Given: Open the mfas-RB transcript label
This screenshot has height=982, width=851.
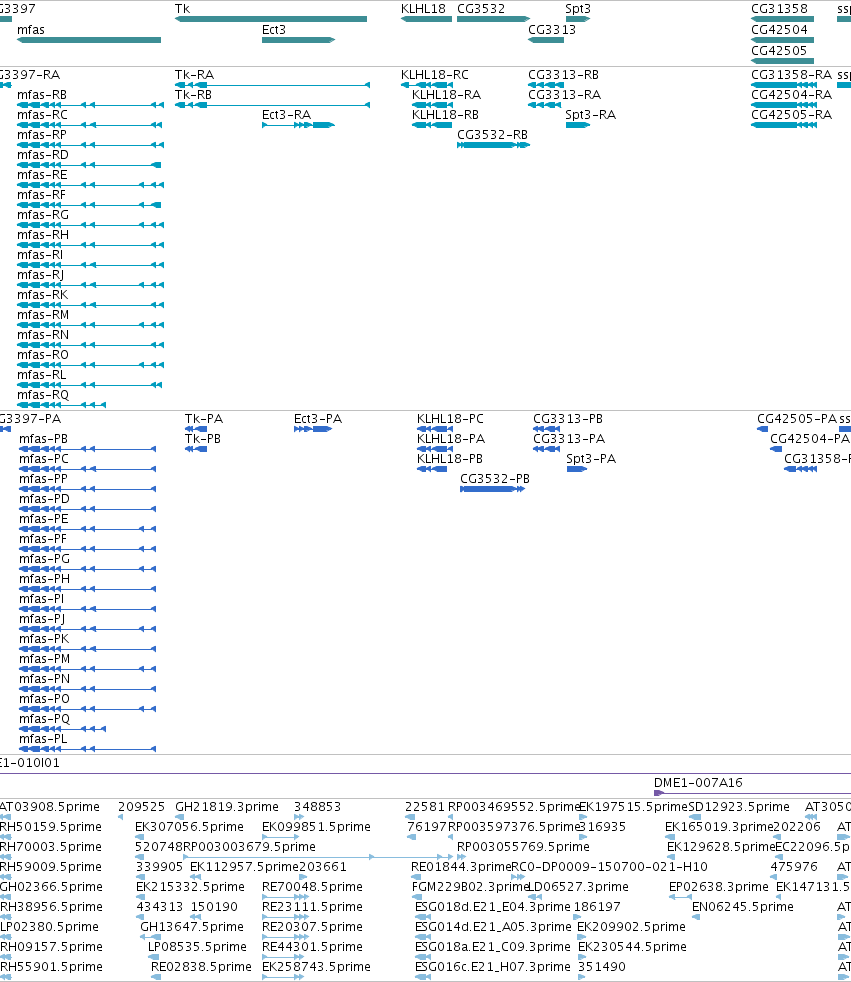Looking at the screenshot, I should tap(42, 95).
